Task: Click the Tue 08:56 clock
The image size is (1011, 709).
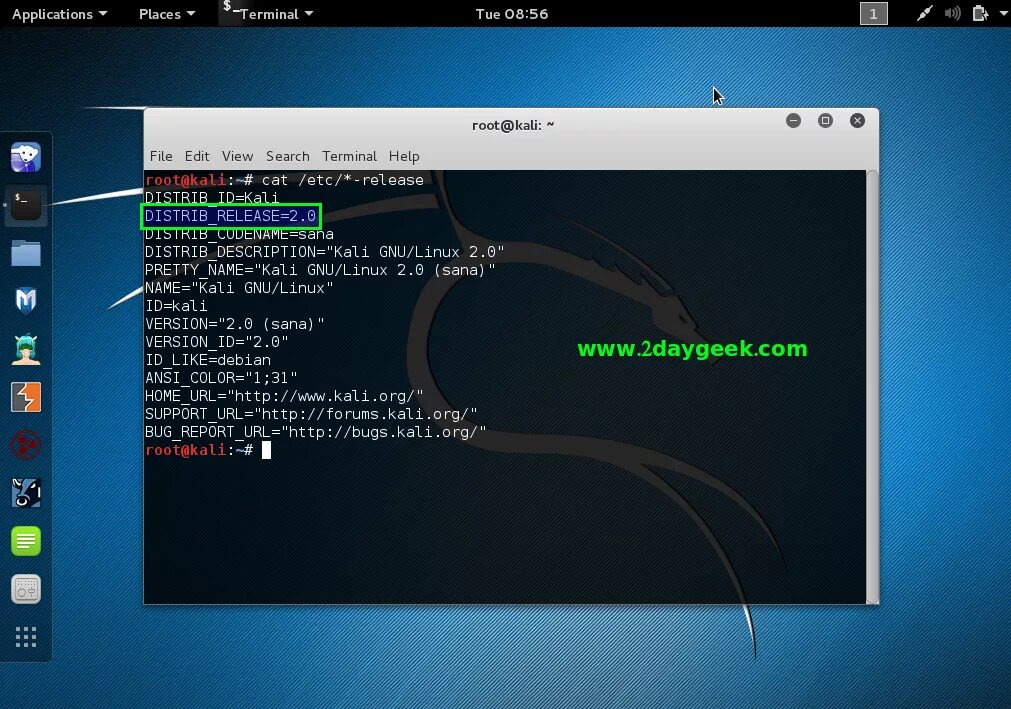Action: pyautogui.click(x=512, y=14)
